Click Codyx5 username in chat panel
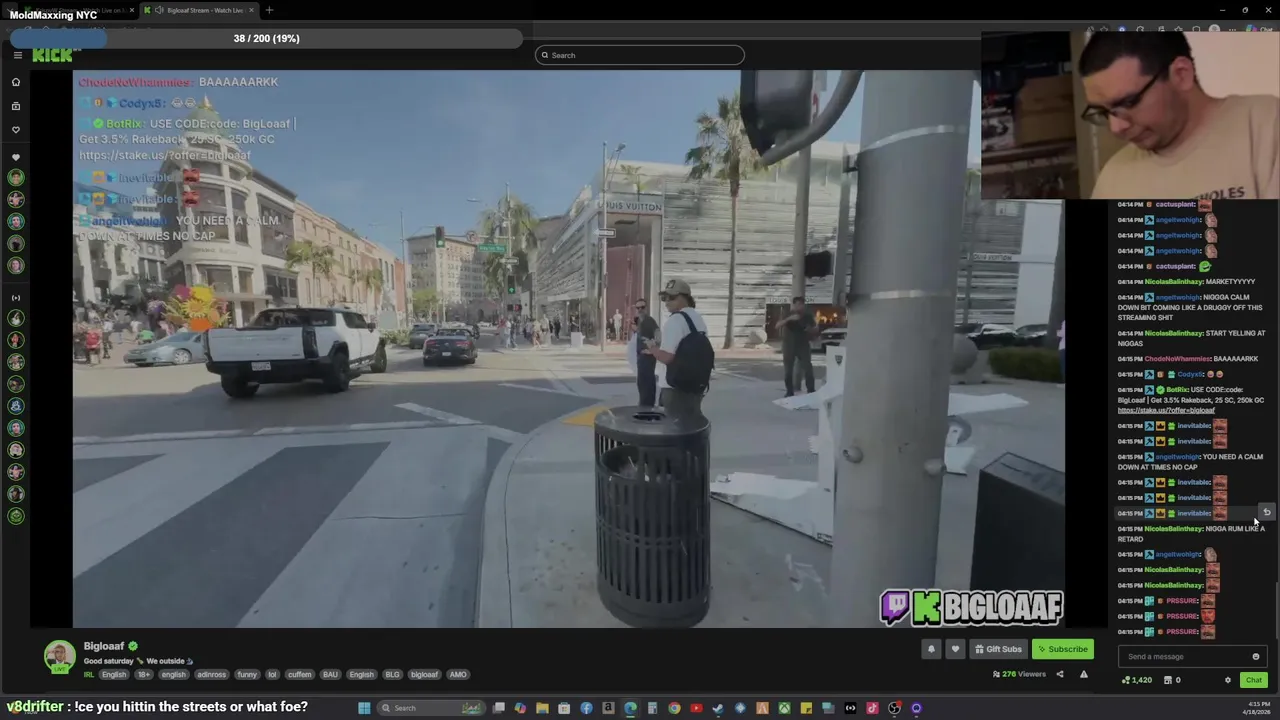 coord(1190,374)
